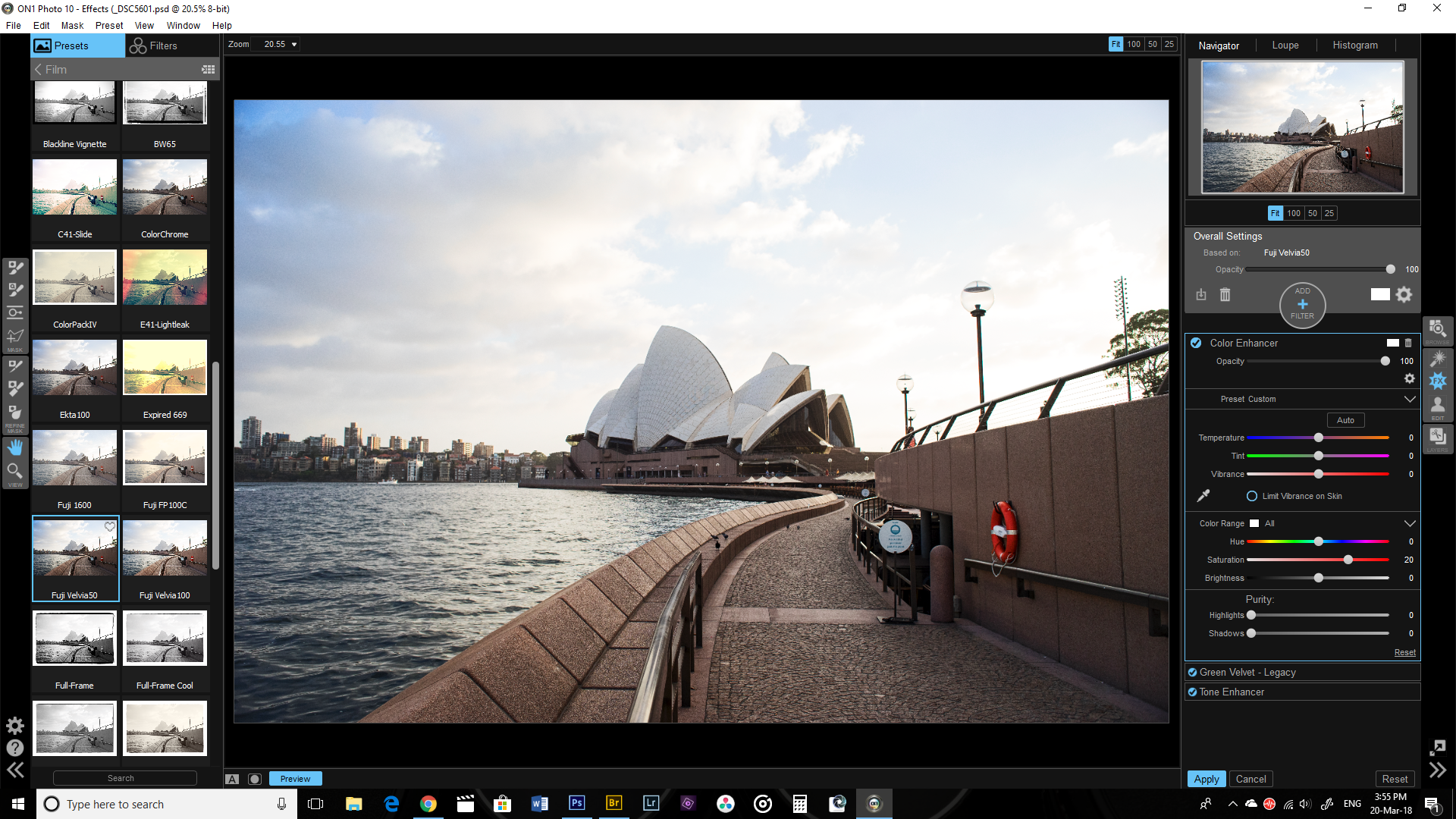Click the Auto button for color adjustments
The width and height of the screenshot is (1456, 819).
click(1345, 419)
